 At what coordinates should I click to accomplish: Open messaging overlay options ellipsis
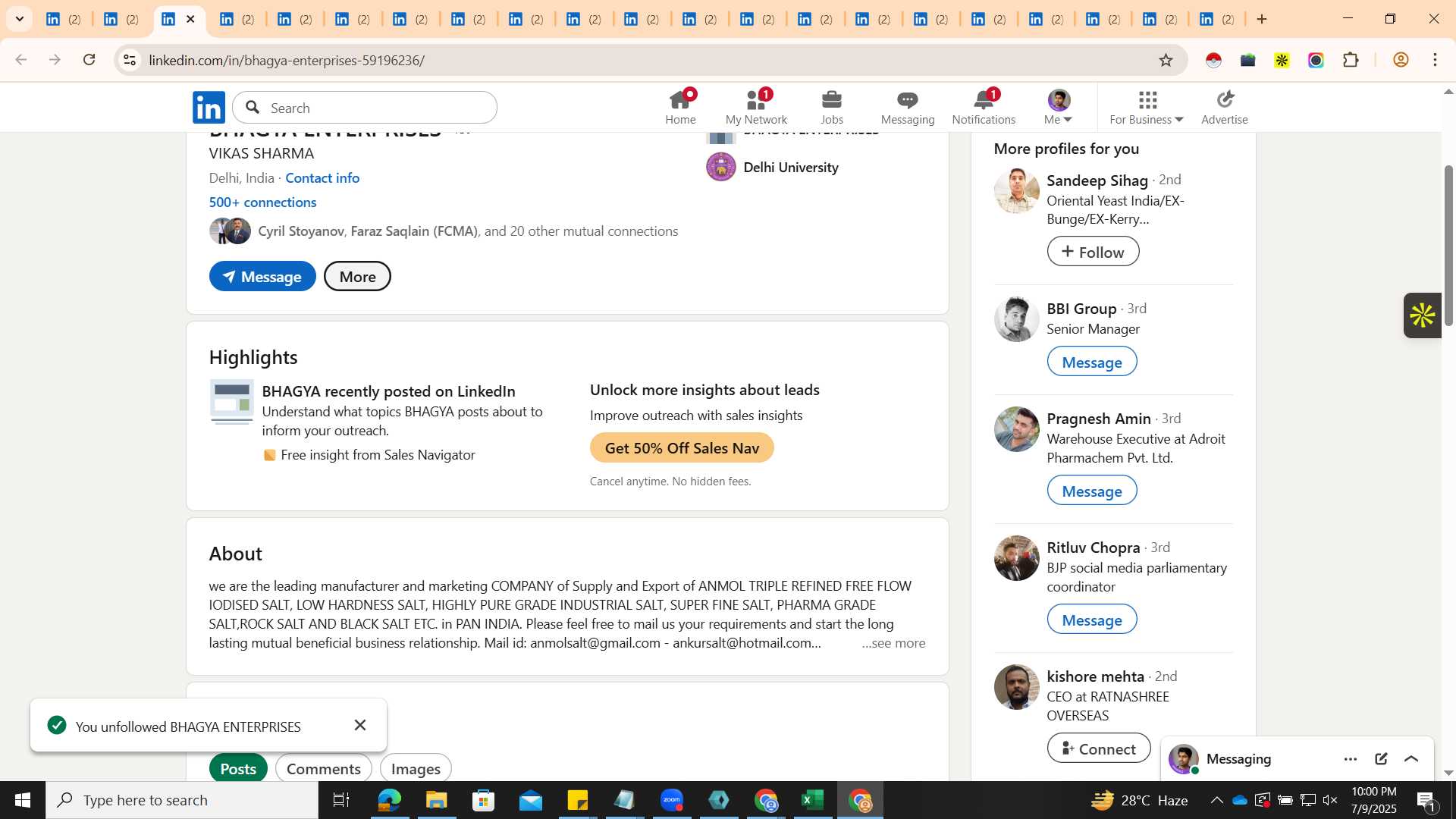coord(1351,759)
